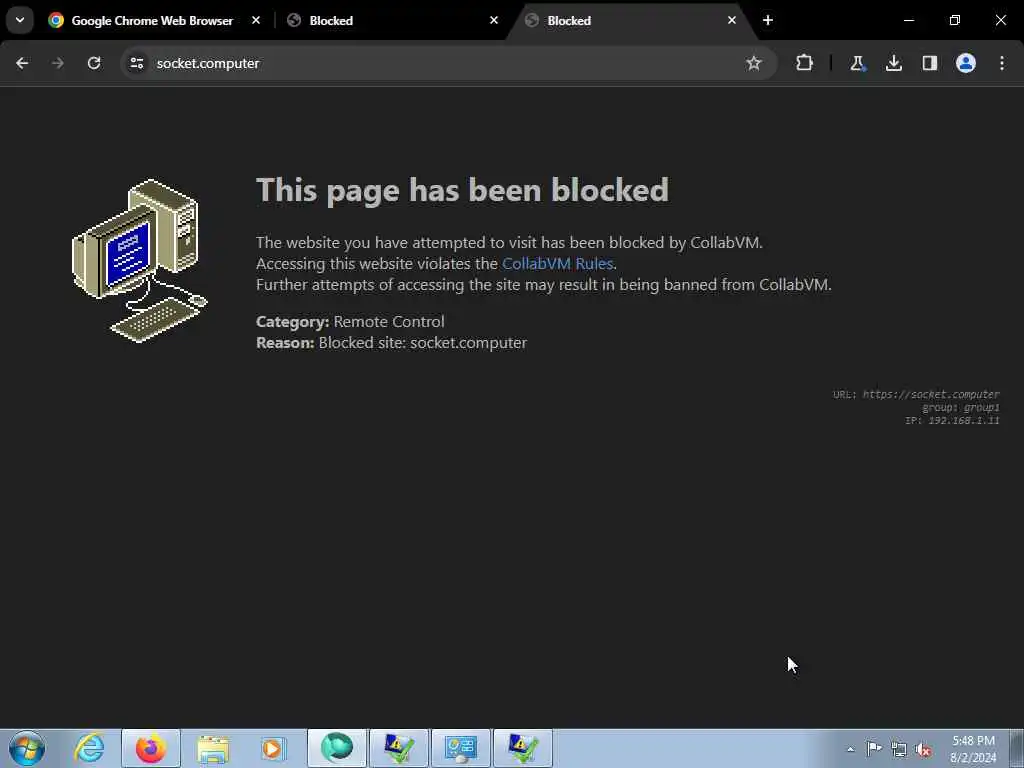Open the Extensions puzzle icon
Viewport: 1024px width, 768px height.
pos(805,63)
